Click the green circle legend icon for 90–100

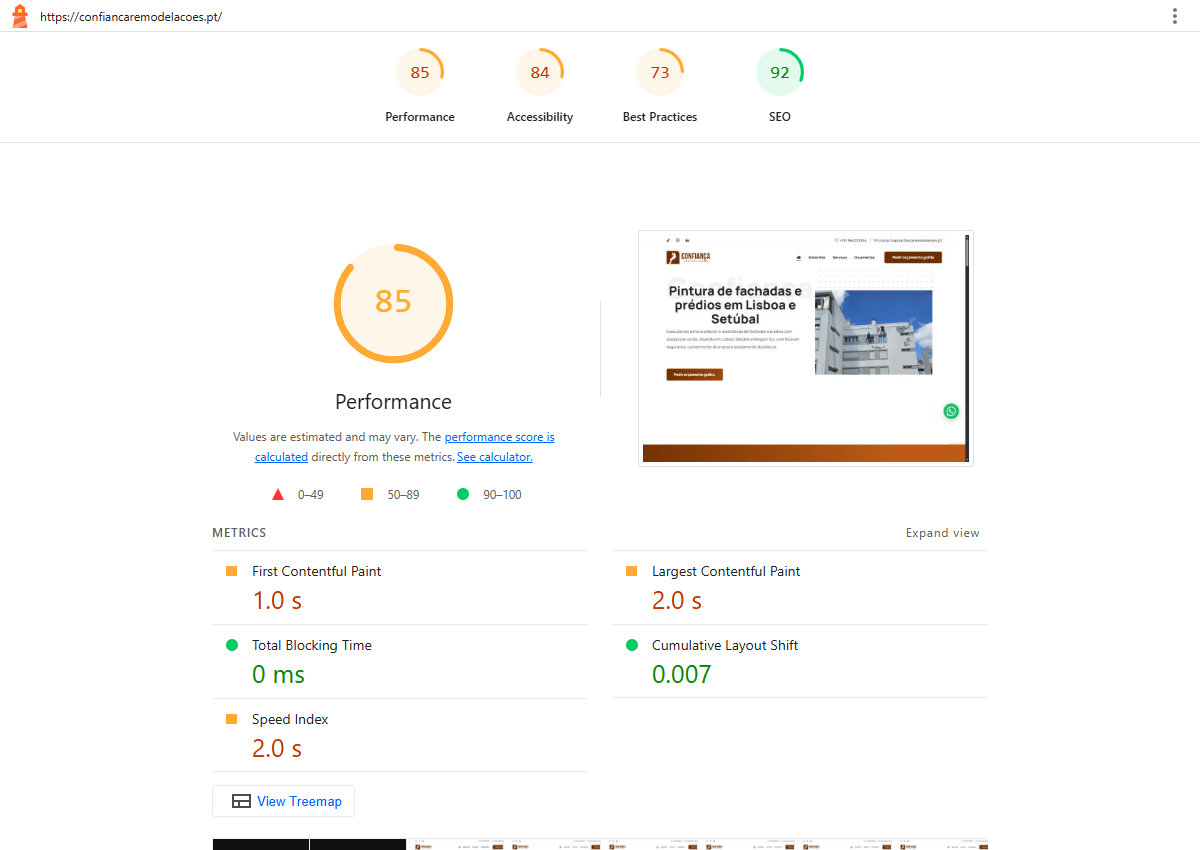(463, 494)
